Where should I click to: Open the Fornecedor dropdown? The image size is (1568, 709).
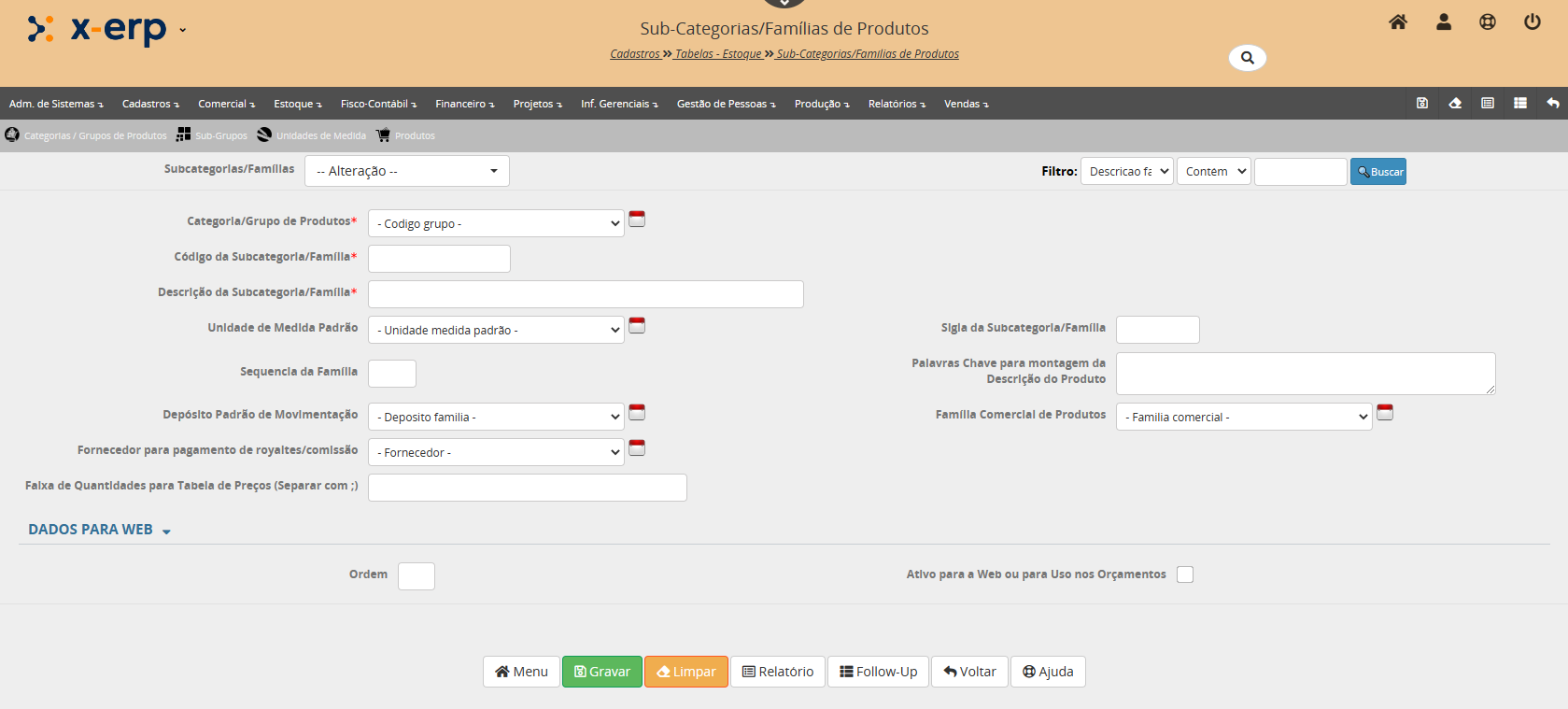coord(496,453)
